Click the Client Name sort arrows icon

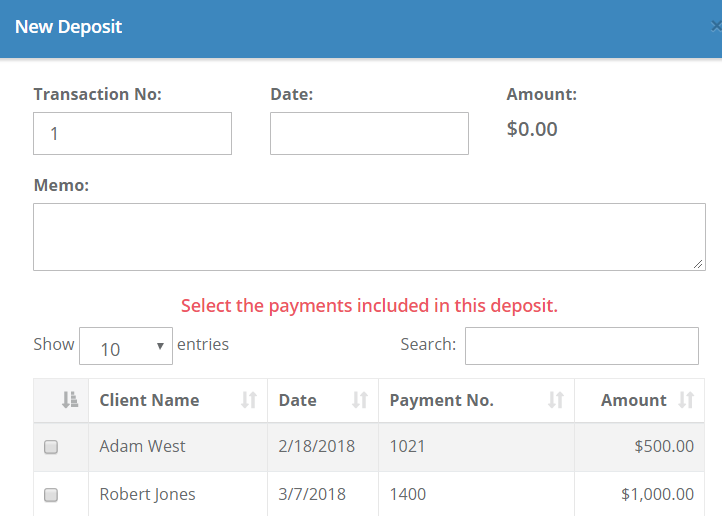[250, 400]
